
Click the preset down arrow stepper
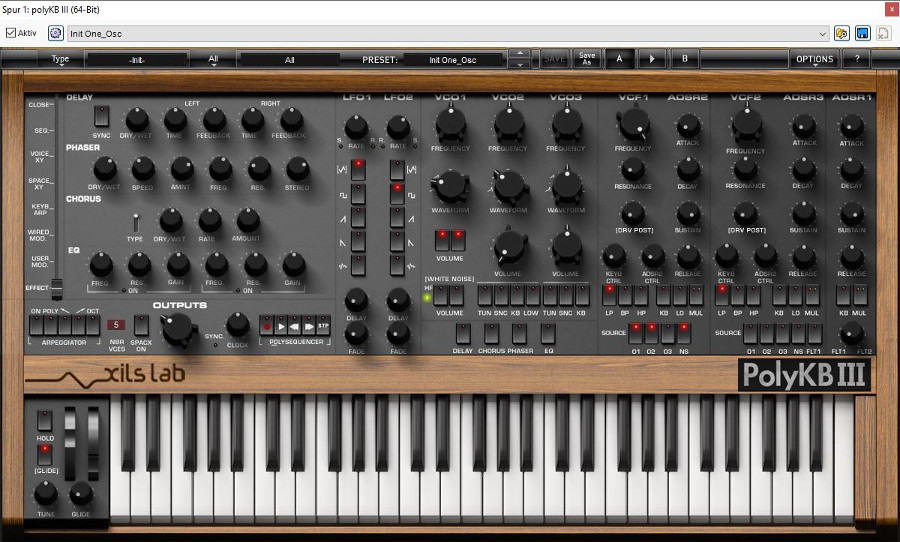[519, 64]
